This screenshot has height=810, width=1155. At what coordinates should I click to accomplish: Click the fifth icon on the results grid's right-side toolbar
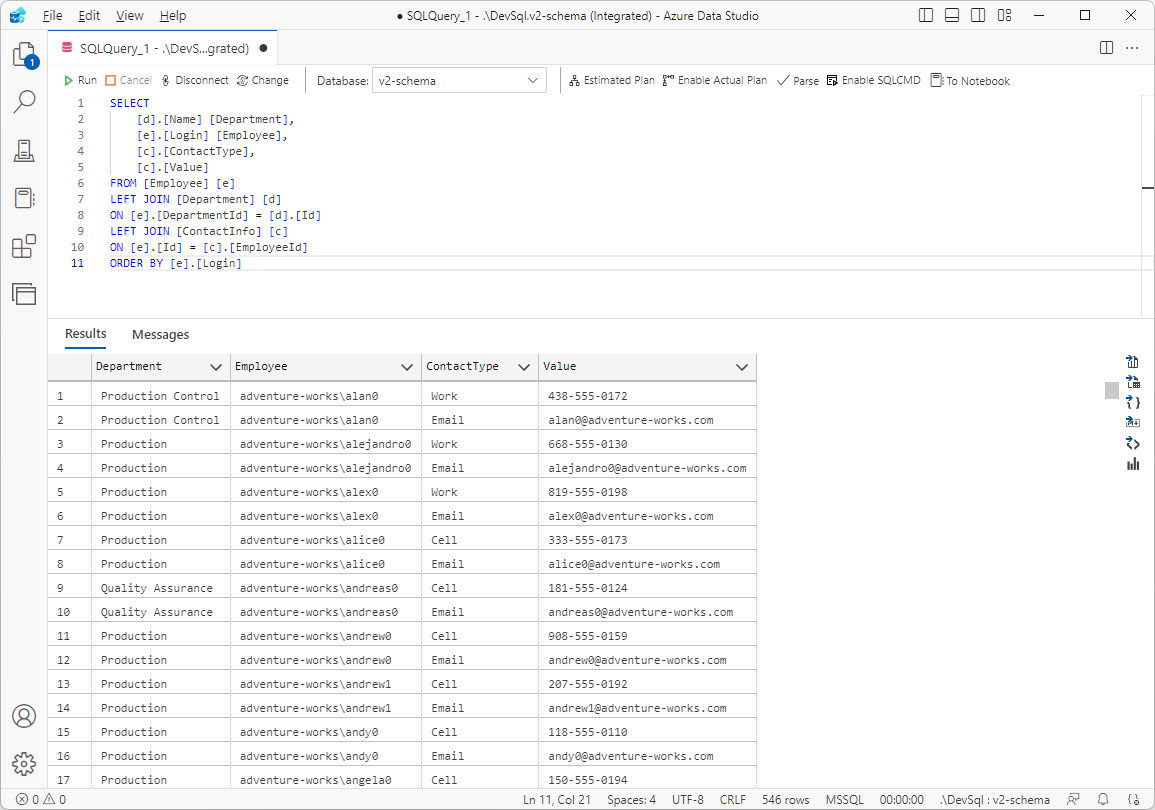(x=1133, y=443)
